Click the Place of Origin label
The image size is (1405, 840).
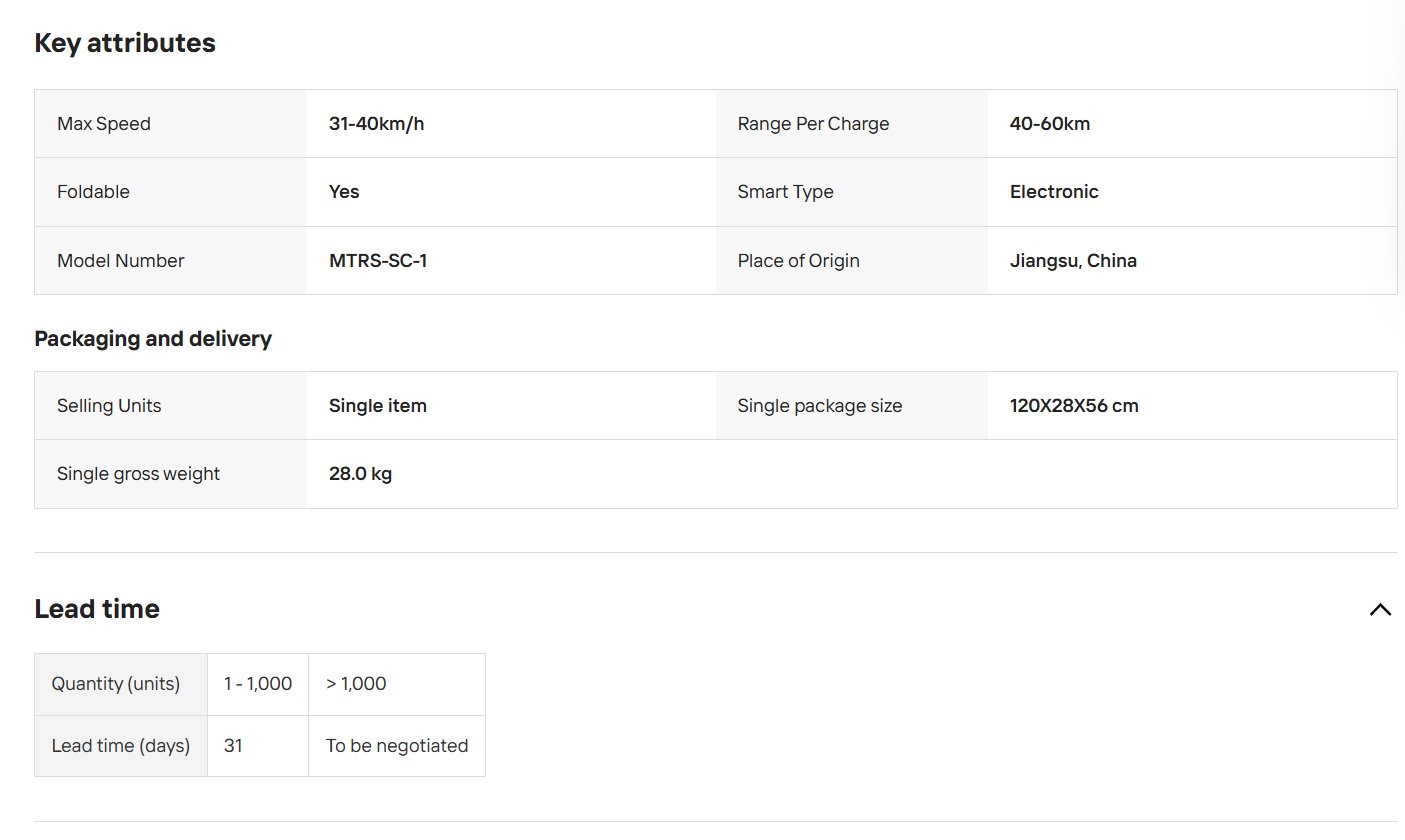pos(798,261)
